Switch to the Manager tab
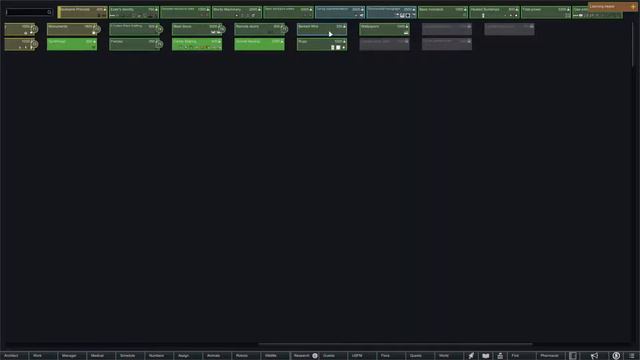Screen dimensions: 640x360 pos(72,356)
